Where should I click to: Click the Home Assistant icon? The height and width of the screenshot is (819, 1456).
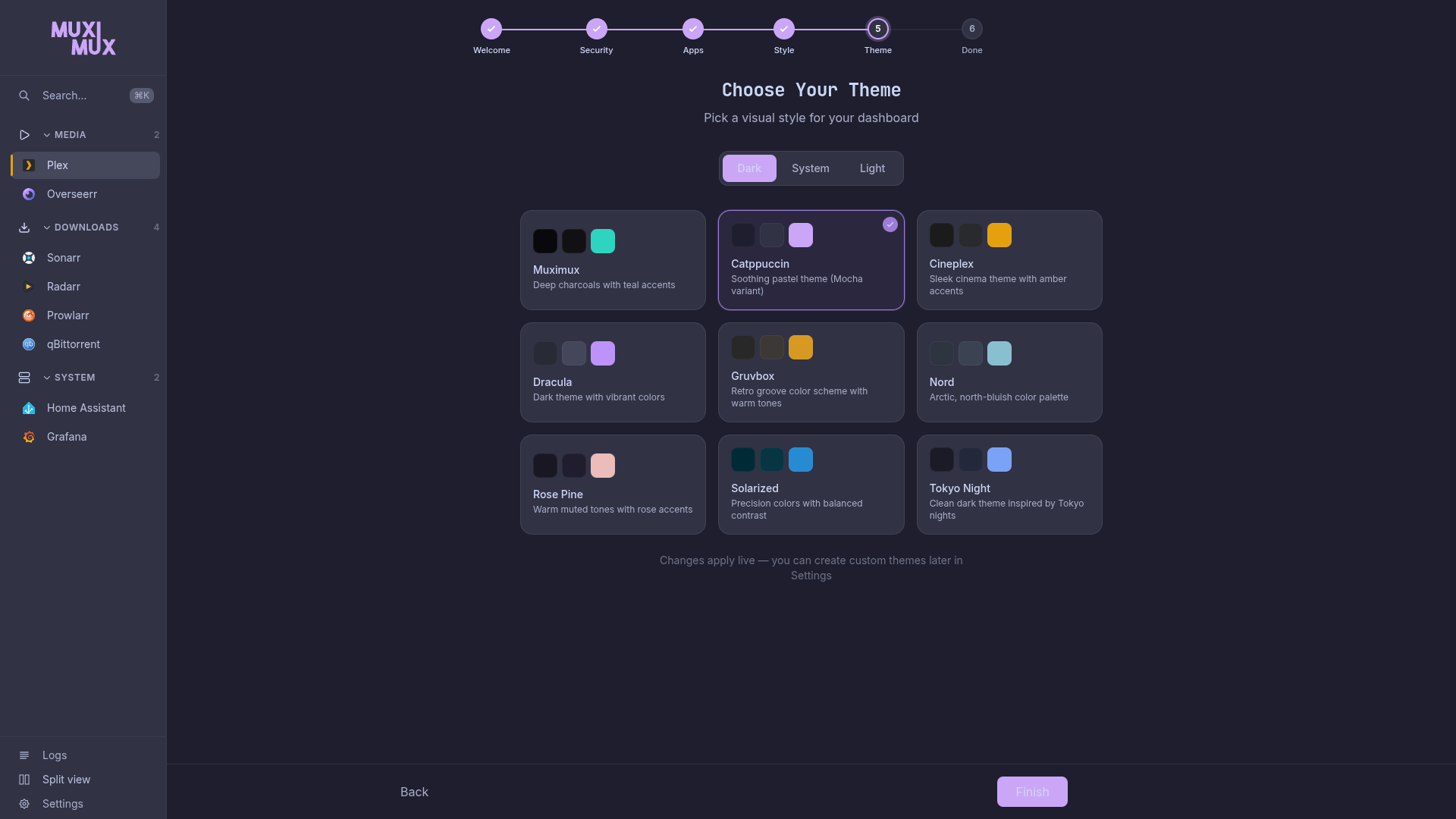[x=29, y=408]
